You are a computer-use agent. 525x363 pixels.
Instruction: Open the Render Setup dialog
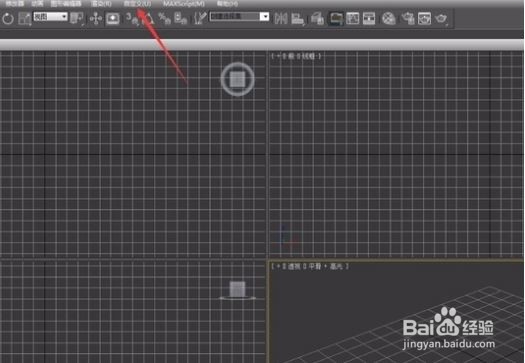pos(408,18)
